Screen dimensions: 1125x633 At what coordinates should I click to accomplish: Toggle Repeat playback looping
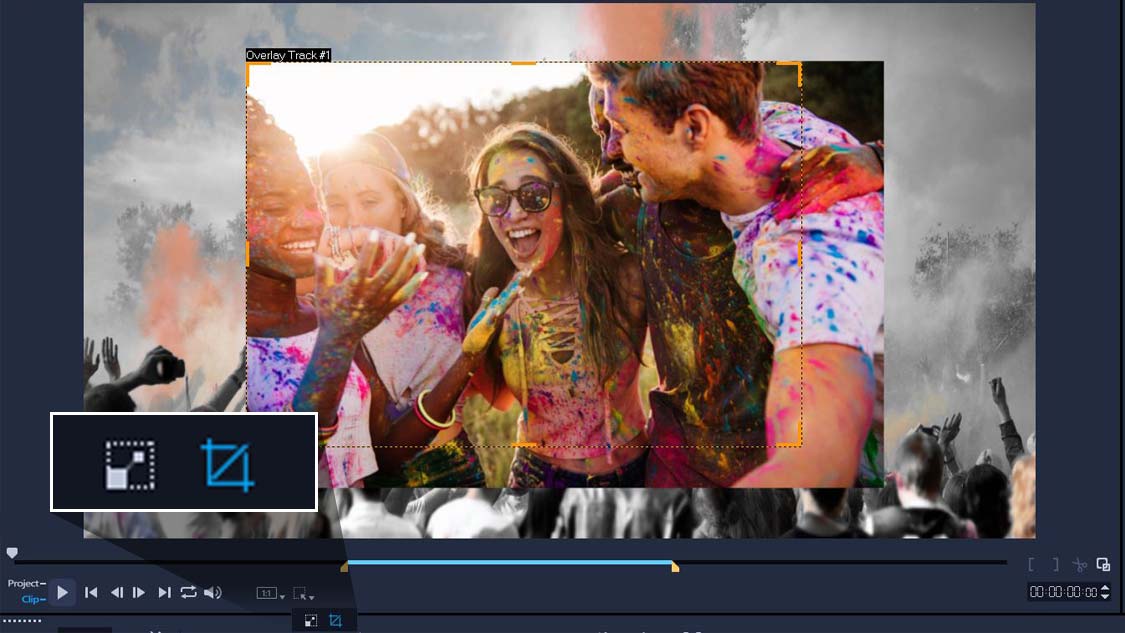188,593
